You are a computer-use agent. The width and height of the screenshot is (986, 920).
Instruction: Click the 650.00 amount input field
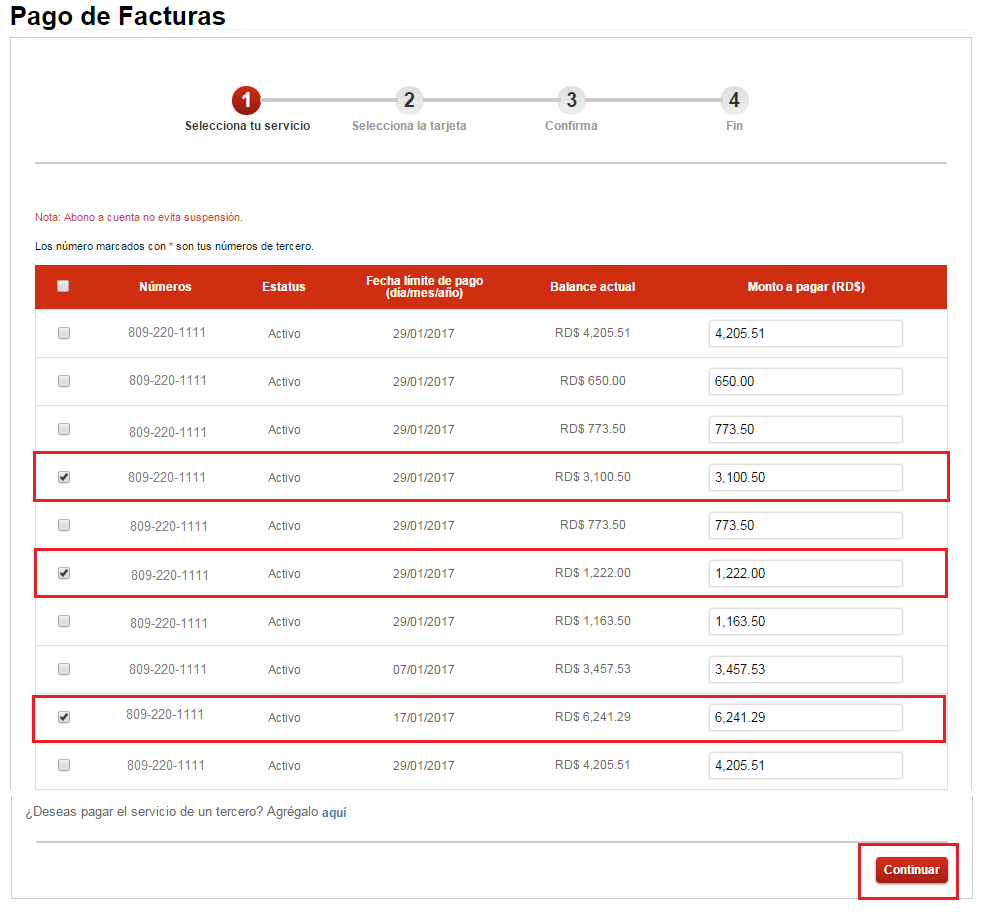pos(806,381)
